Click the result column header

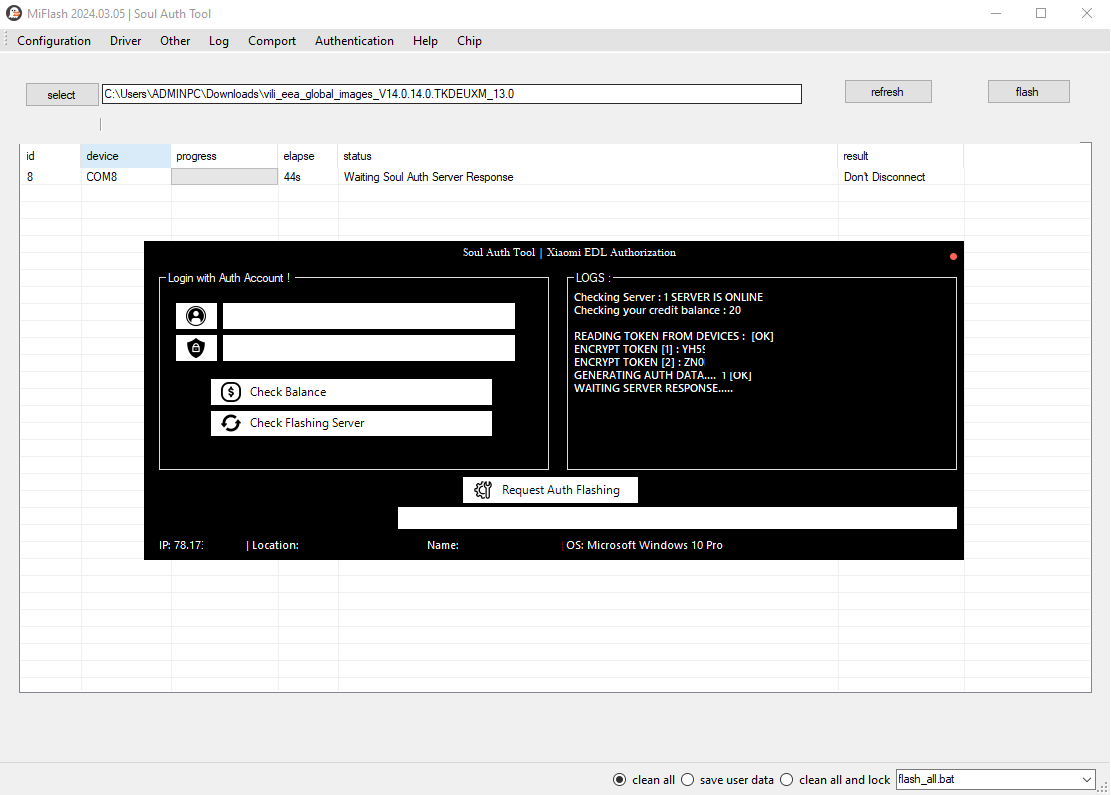coord(901,156)
